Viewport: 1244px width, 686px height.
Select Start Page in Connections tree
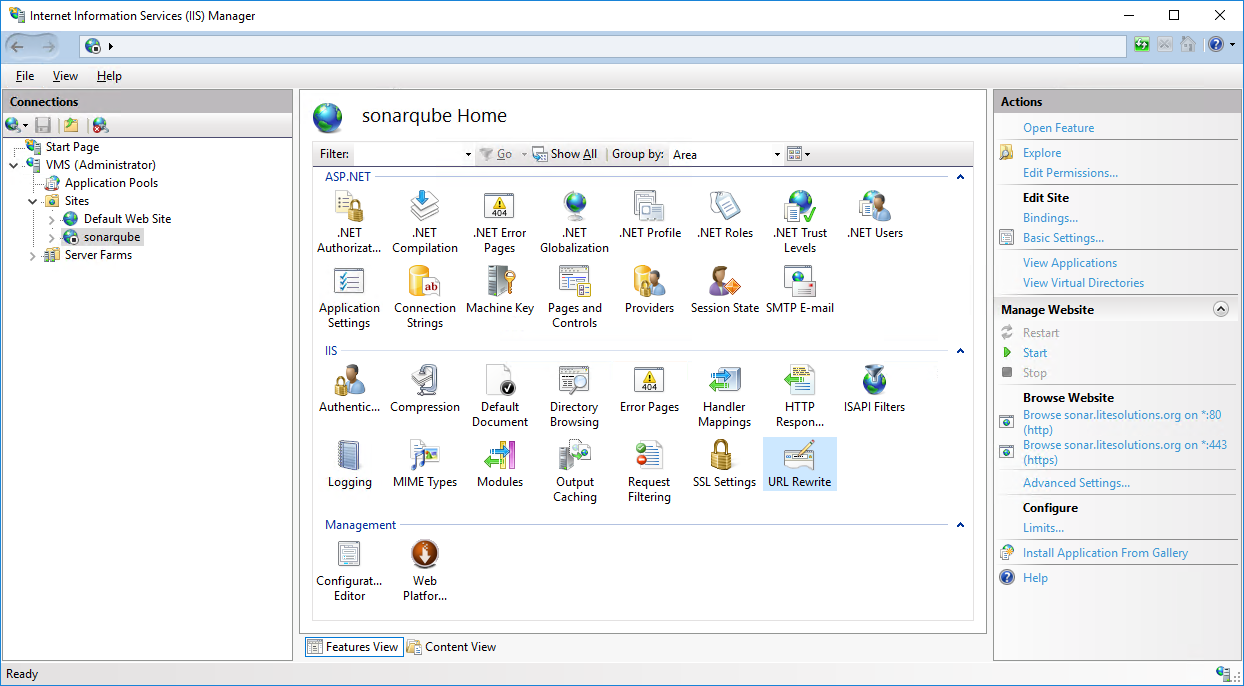[72, 147]
